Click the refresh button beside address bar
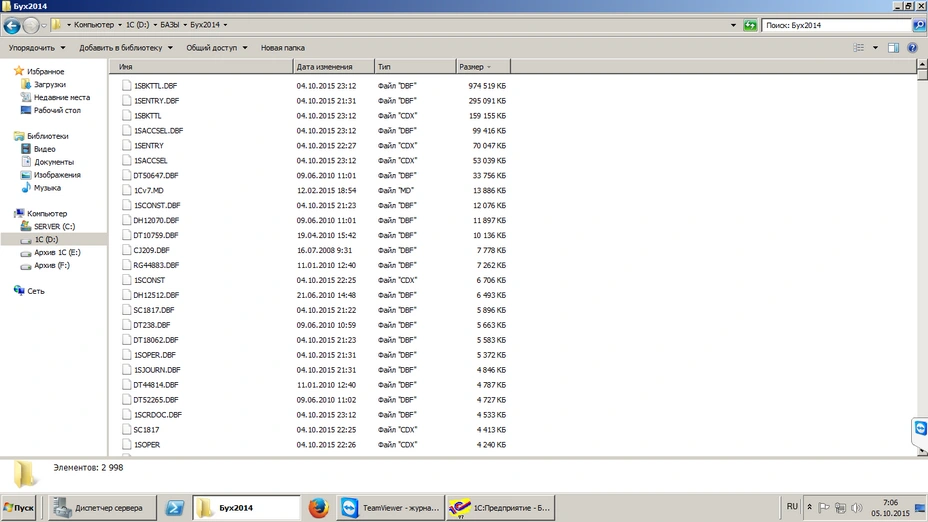 pyautogui.click(x=750, y=25)
